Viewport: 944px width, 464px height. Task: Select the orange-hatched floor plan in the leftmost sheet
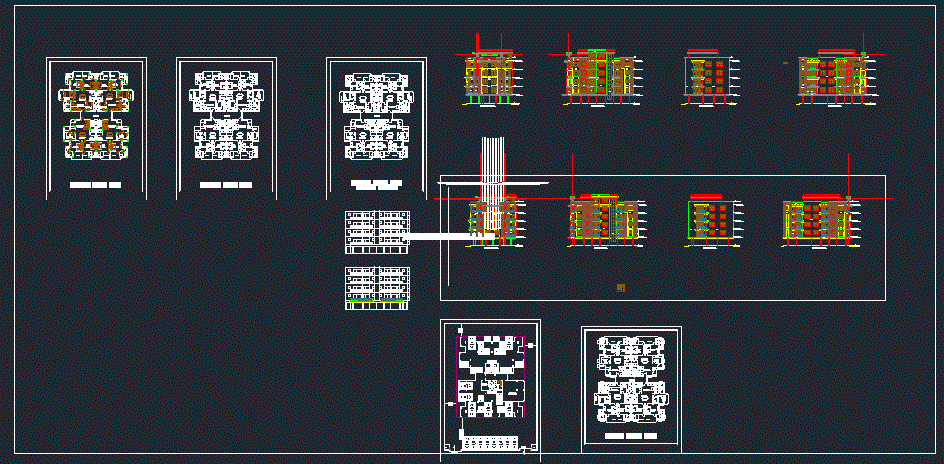(96, 115)
